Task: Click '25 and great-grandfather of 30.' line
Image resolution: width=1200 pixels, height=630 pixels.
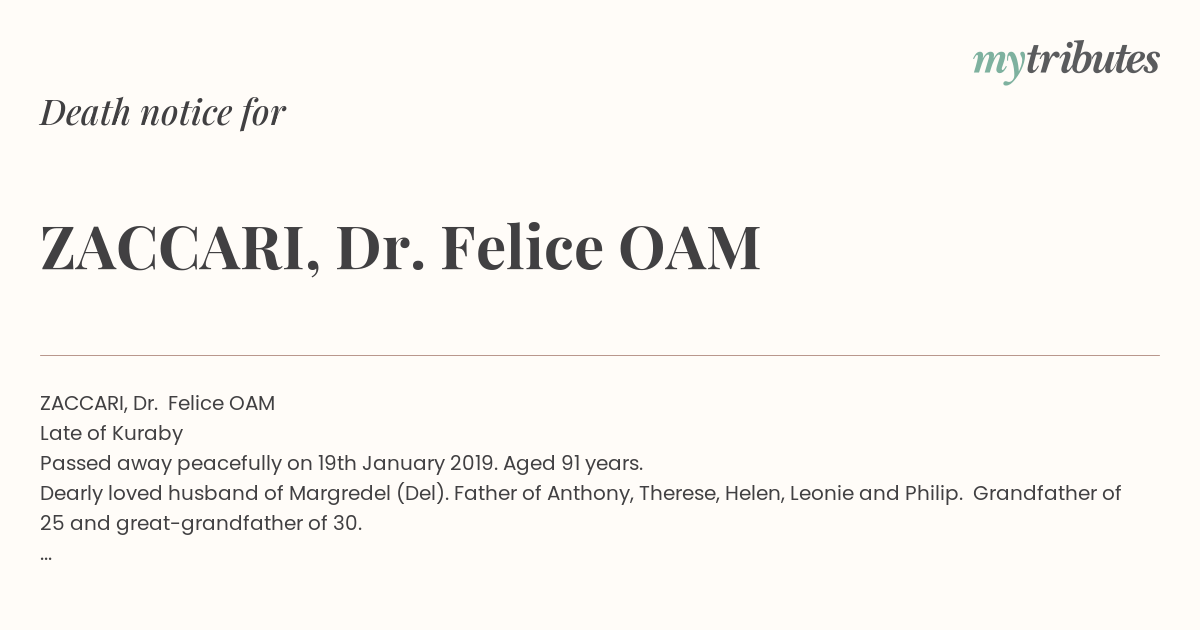Action: pos(201,524)
